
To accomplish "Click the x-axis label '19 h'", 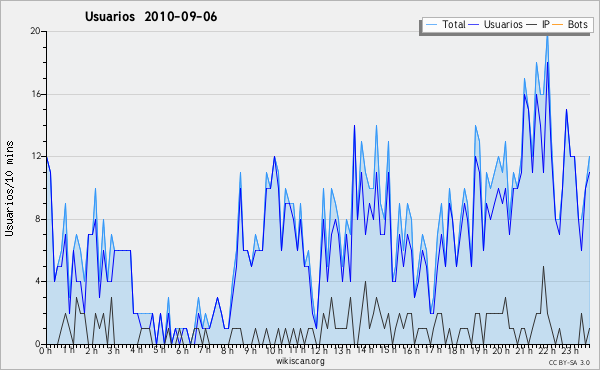I will (478, 350).
